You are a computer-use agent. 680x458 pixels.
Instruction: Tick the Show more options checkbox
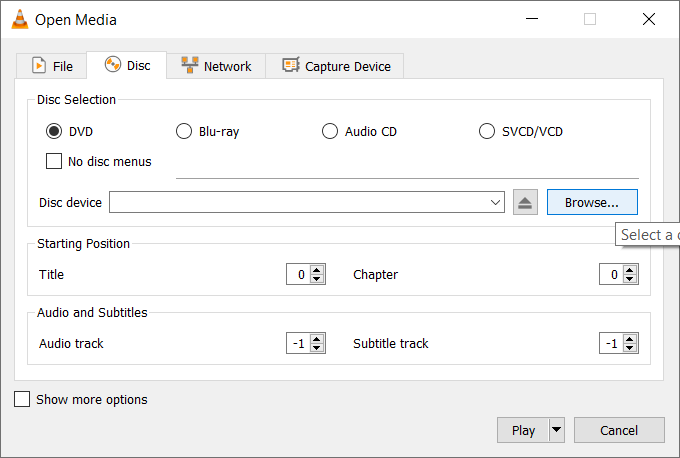coord(23,399)
